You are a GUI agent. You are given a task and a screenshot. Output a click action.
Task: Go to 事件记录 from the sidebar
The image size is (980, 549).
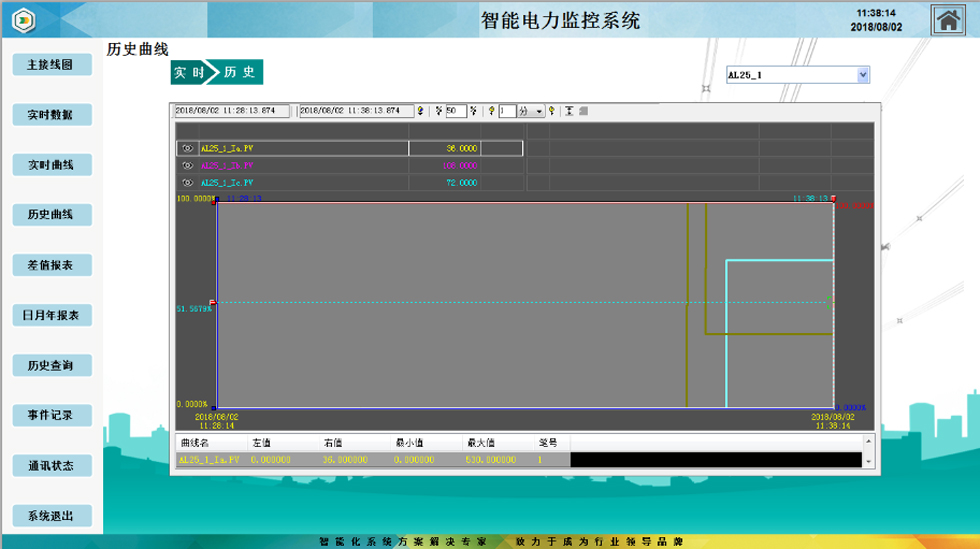(51, 415)
